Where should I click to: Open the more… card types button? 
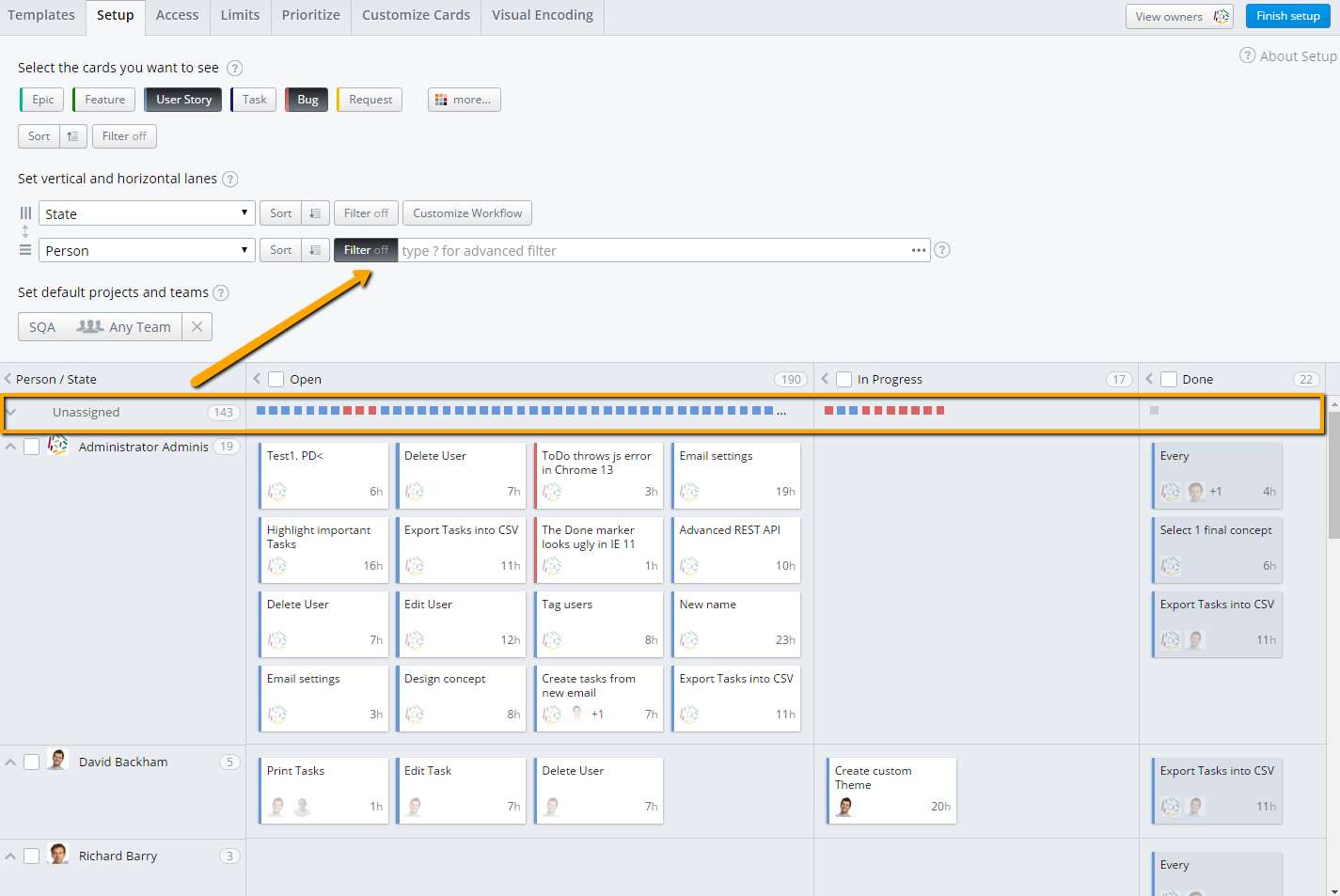[x=464, y=100]
